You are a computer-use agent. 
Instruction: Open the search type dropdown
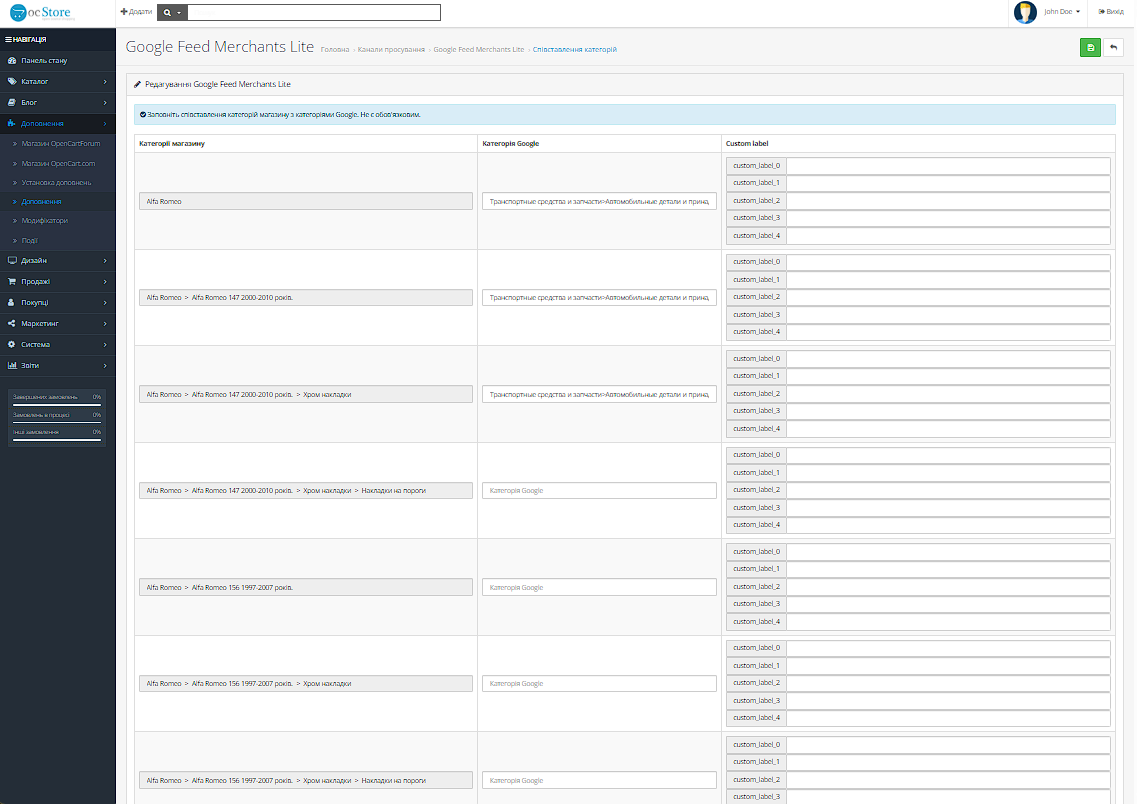[172, 12]
